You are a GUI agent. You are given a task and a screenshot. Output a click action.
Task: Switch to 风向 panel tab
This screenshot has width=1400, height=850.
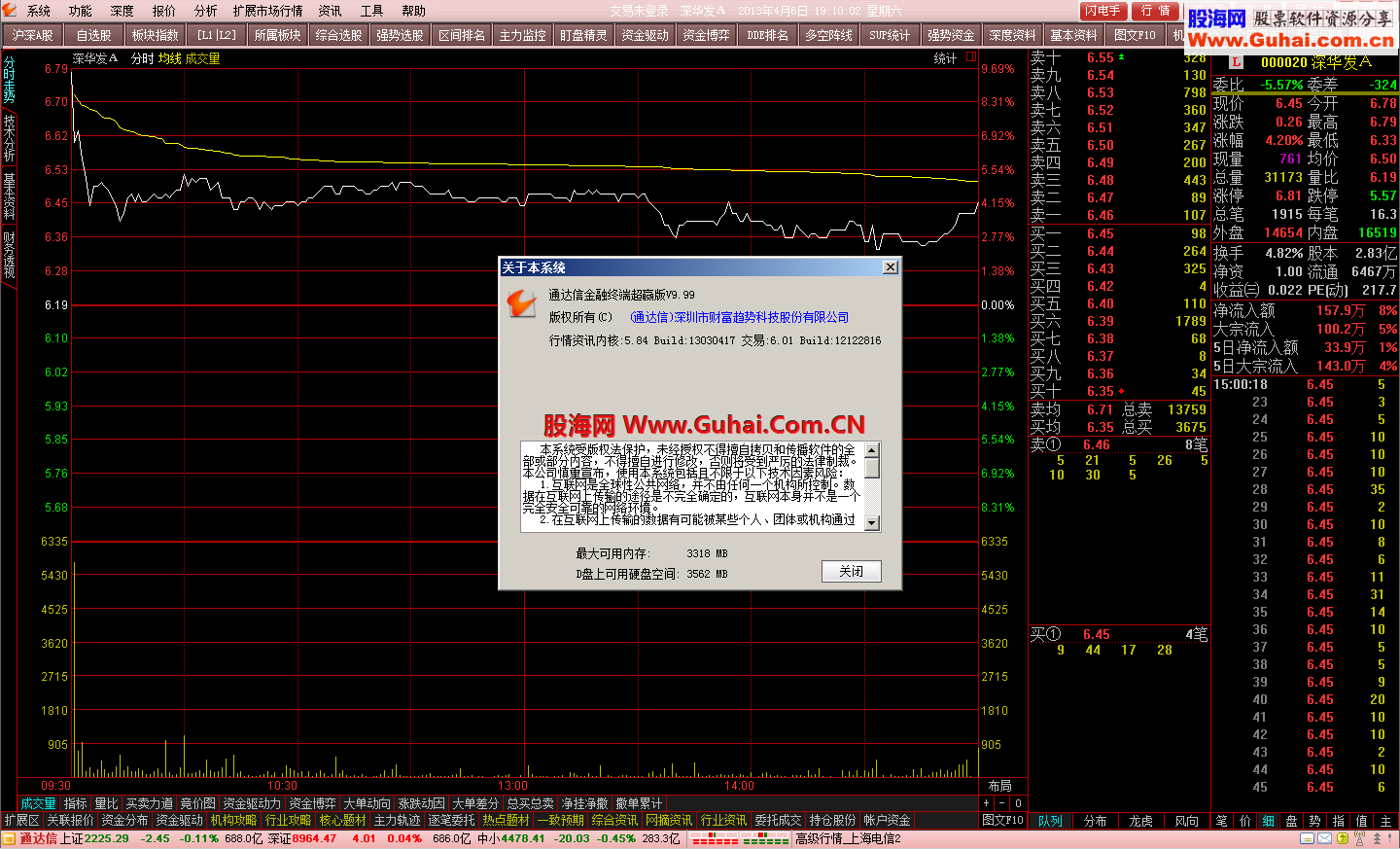(x=1187, y=821)
